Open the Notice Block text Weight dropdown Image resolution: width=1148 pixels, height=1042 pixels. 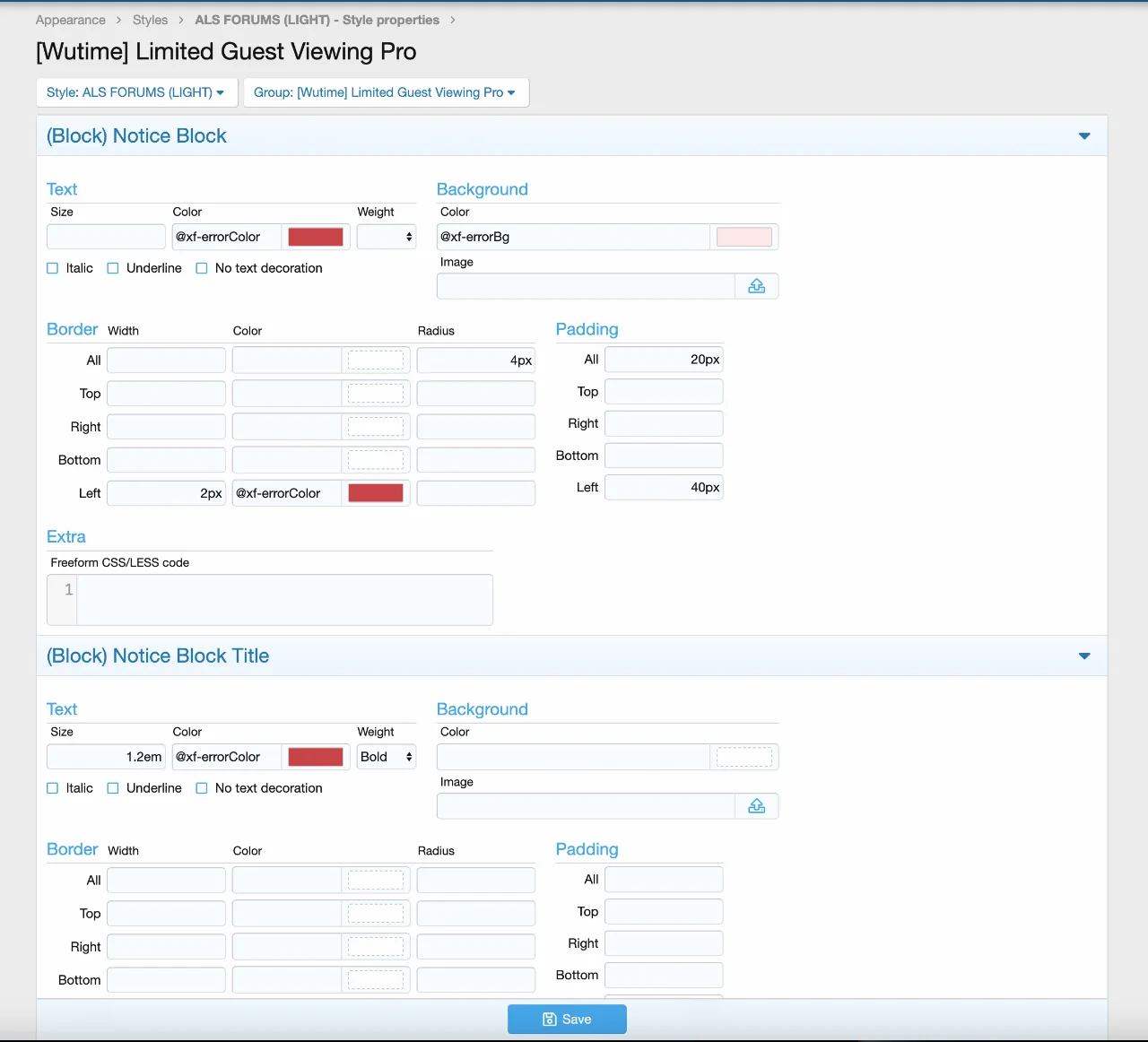coord(387,237)
